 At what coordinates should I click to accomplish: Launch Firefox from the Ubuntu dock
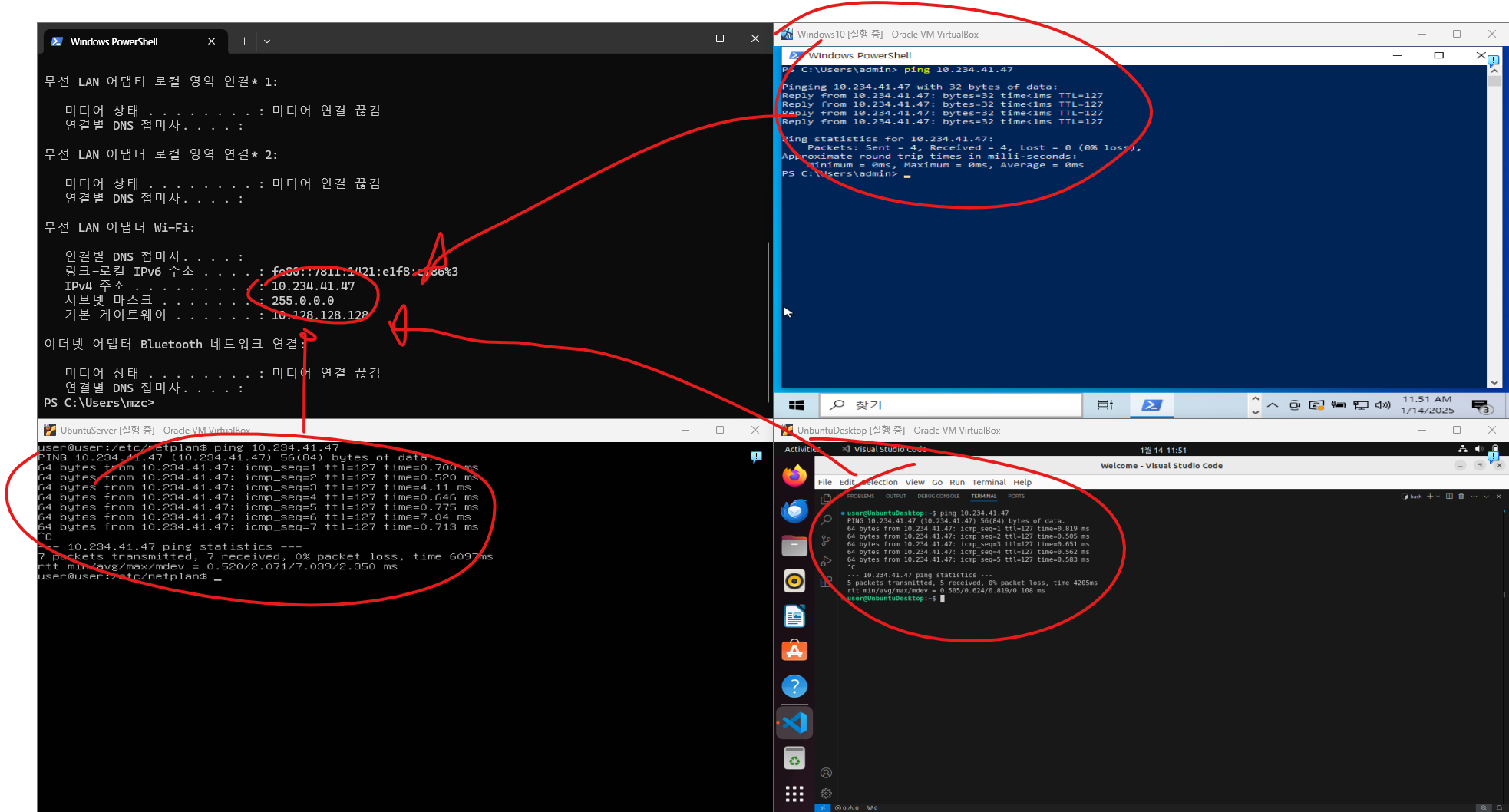coord(794,476)
